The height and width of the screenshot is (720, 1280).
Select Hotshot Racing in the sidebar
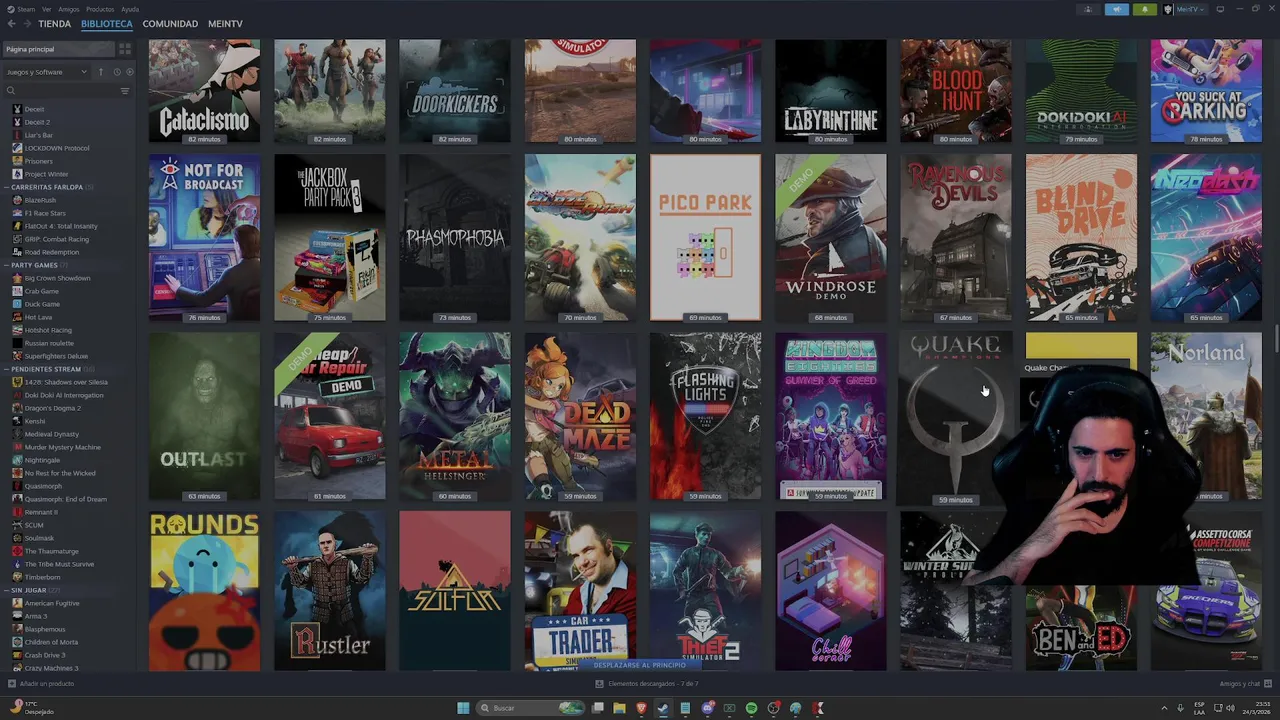click(x=48, y=330)
